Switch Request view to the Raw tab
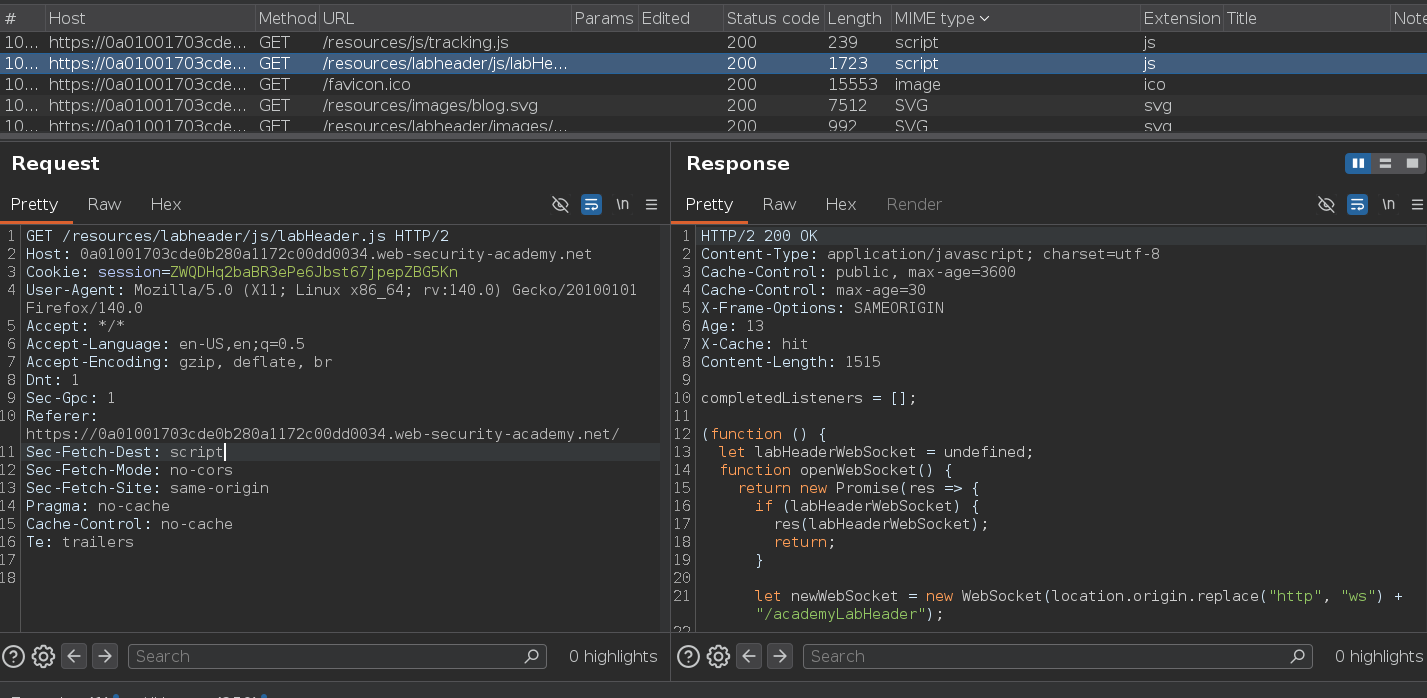Screen dimensions: 1427x698 point(104,204)
